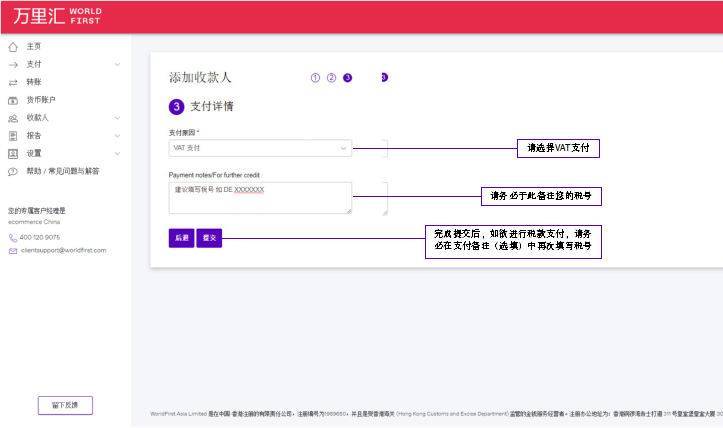Click the reports (报告) document icon
723x428 pixels.
(x=13, y=135)
